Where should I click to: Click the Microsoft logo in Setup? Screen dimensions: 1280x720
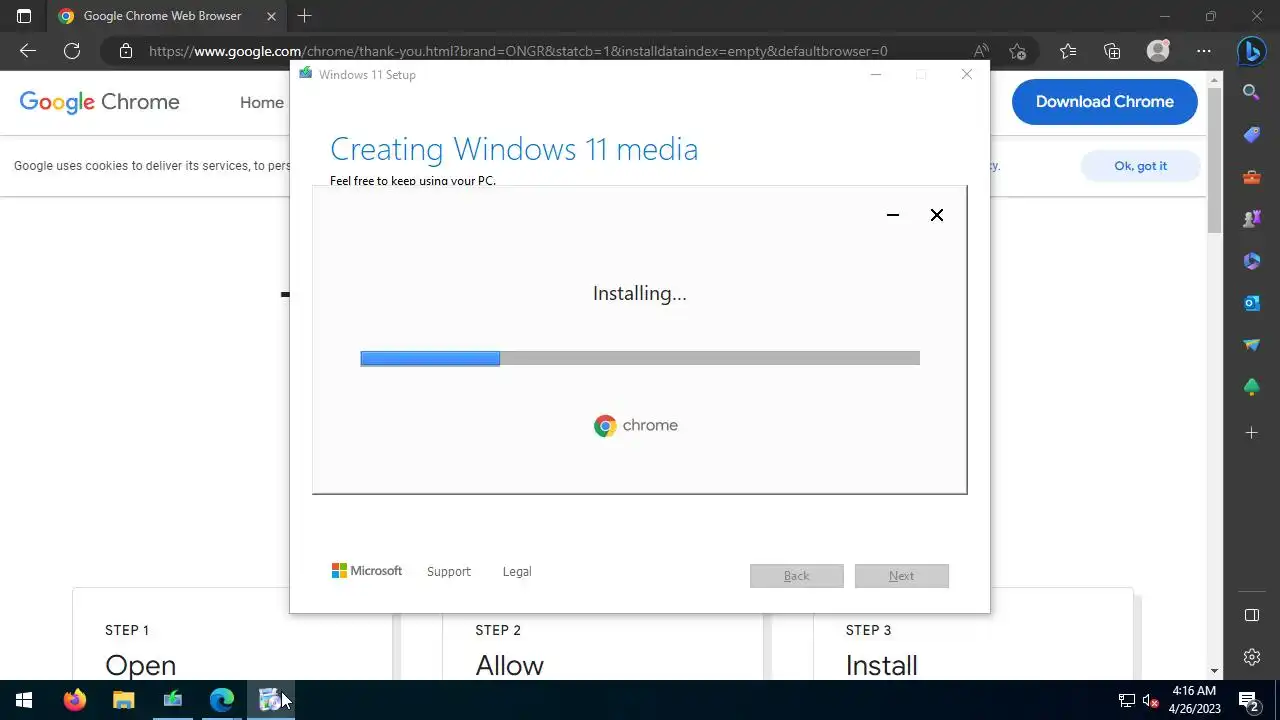coord(367,571)
